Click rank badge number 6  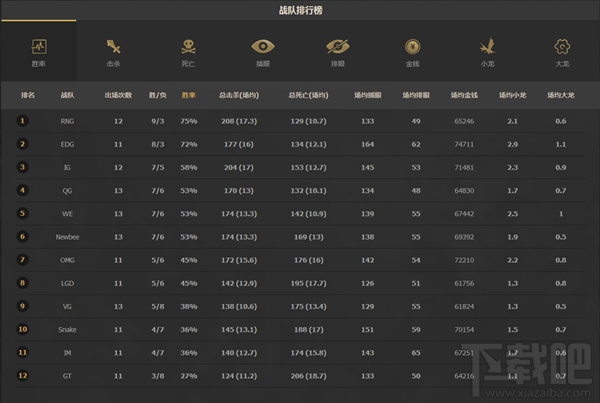coord(23,237)
